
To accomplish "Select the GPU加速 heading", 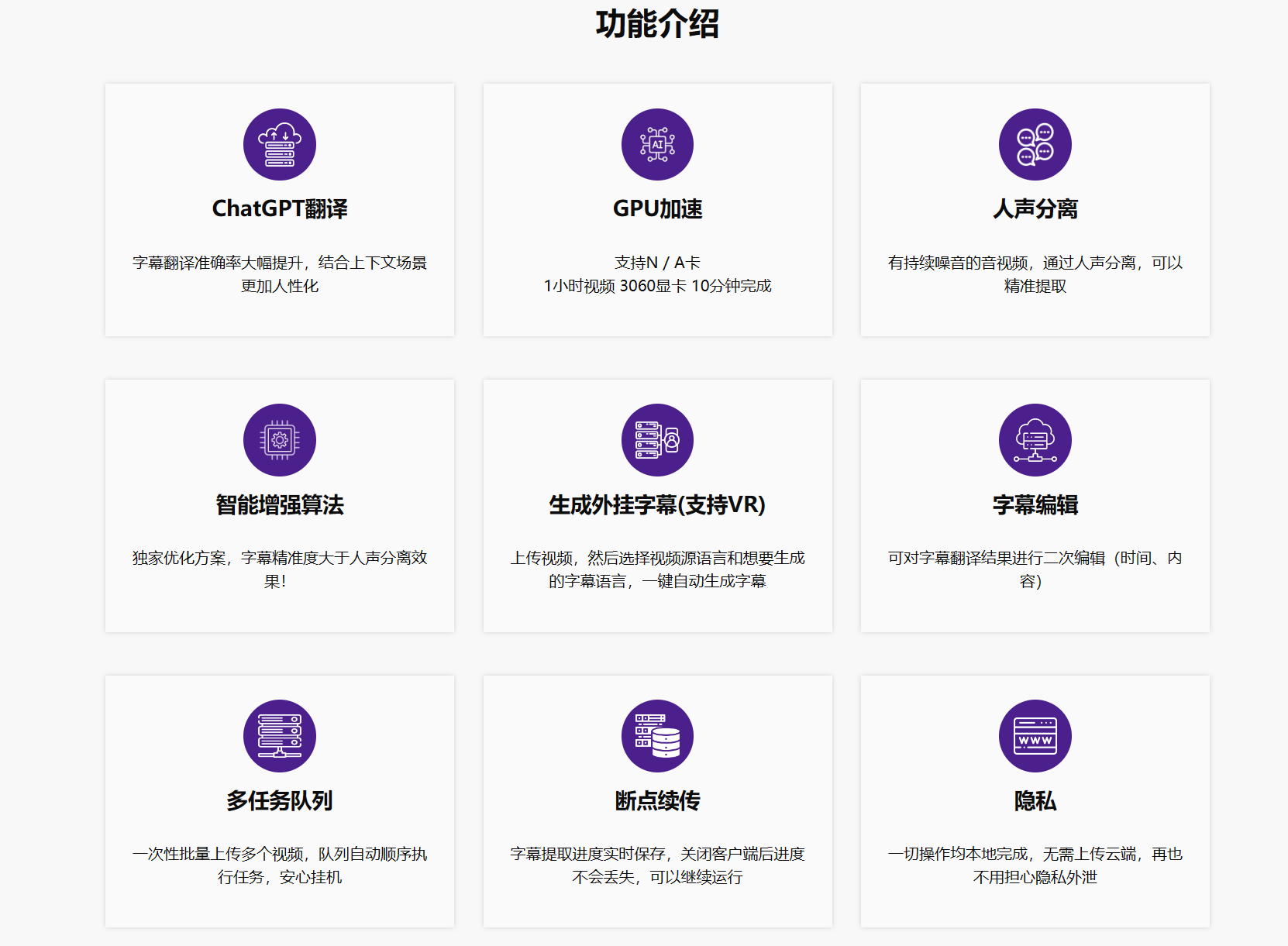I will (x=657, y=209).
